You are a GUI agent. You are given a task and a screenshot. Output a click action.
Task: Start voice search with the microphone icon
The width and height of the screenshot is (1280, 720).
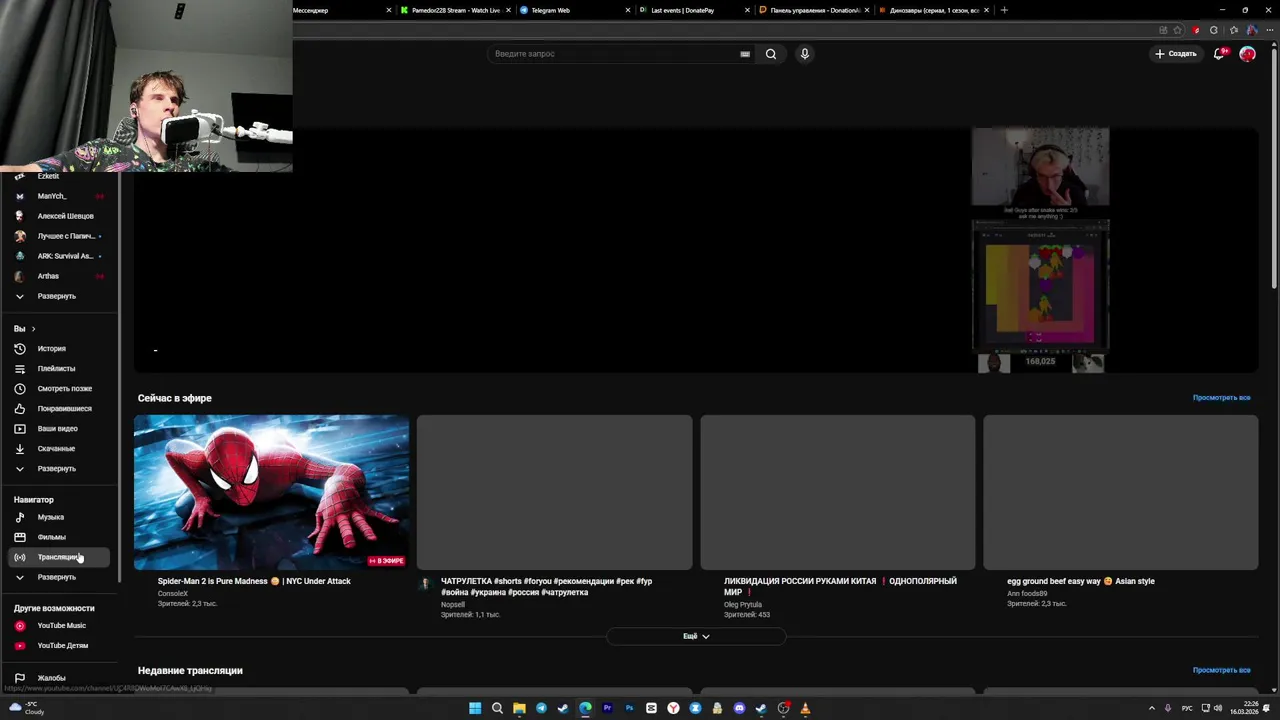pyautogui.click(x=804, y=54)
